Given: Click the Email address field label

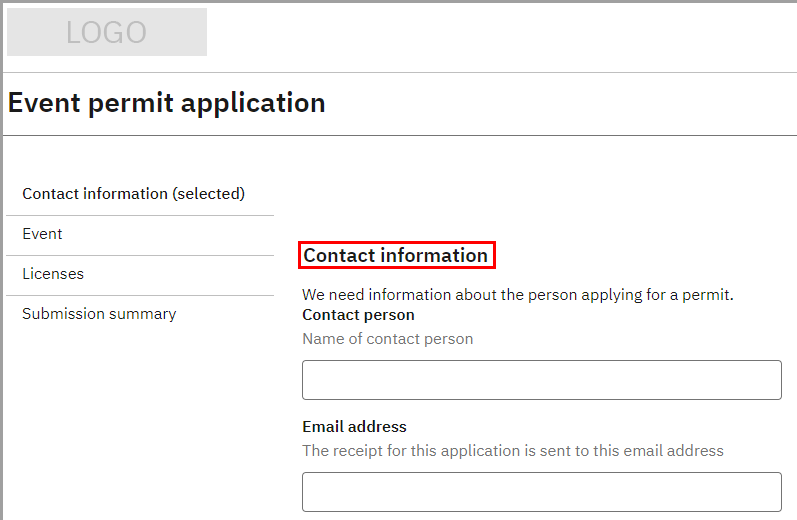Looking at the screenshot, I should click(354, 427).
